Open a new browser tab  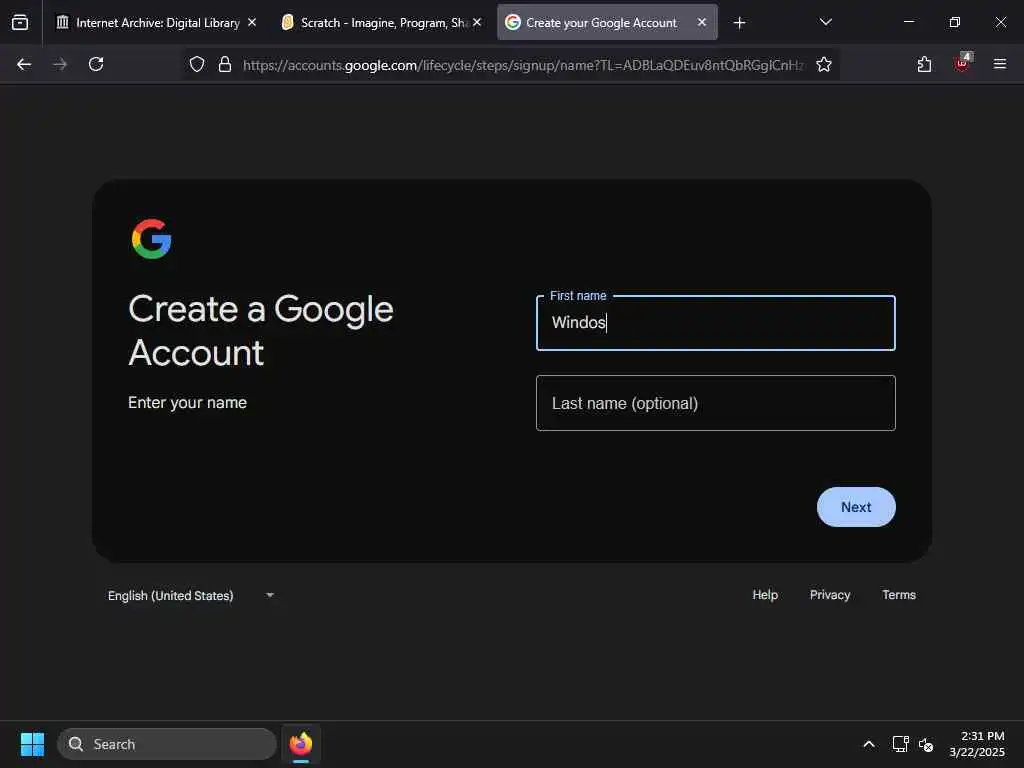pos(739,23)
